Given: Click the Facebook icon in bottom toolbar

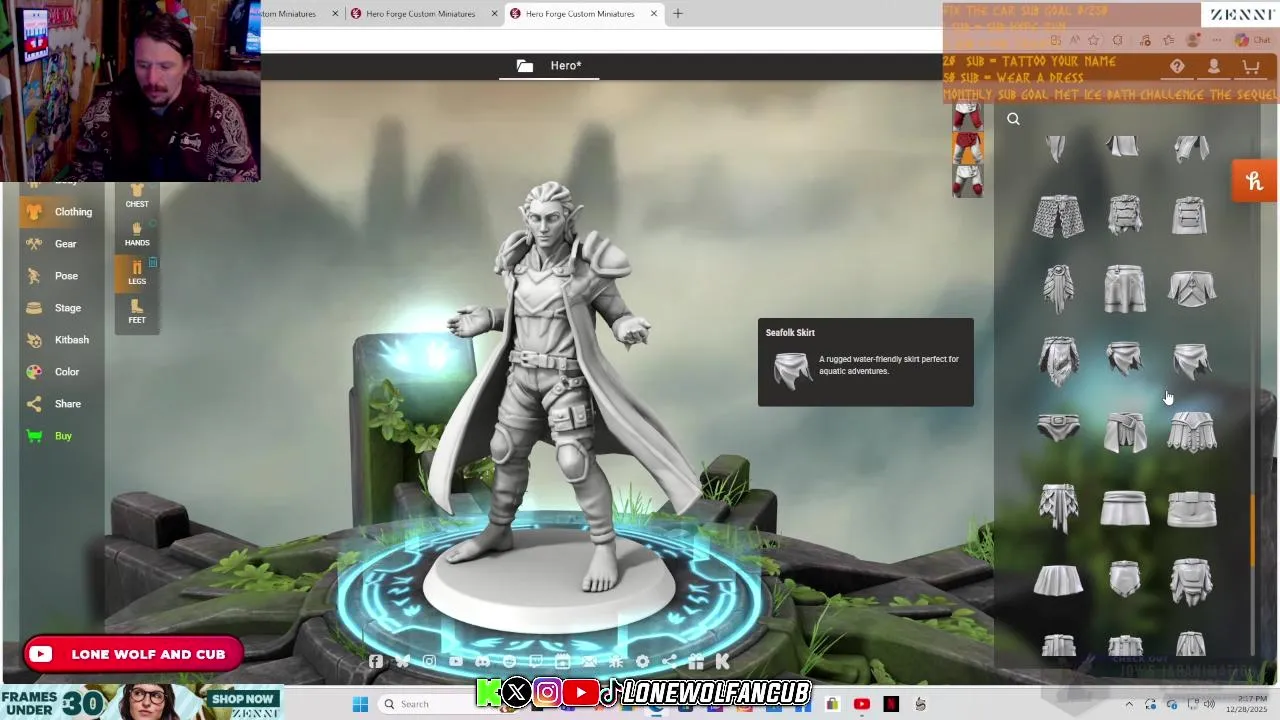Looking at the screenshot, I should [x=376, y=661].
